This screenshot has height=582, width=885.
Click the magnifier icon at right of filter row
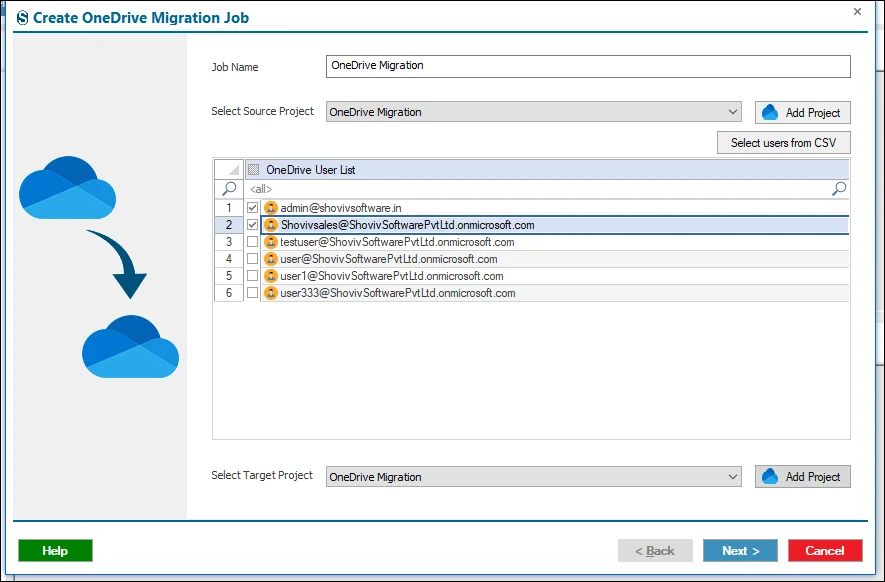839,189
